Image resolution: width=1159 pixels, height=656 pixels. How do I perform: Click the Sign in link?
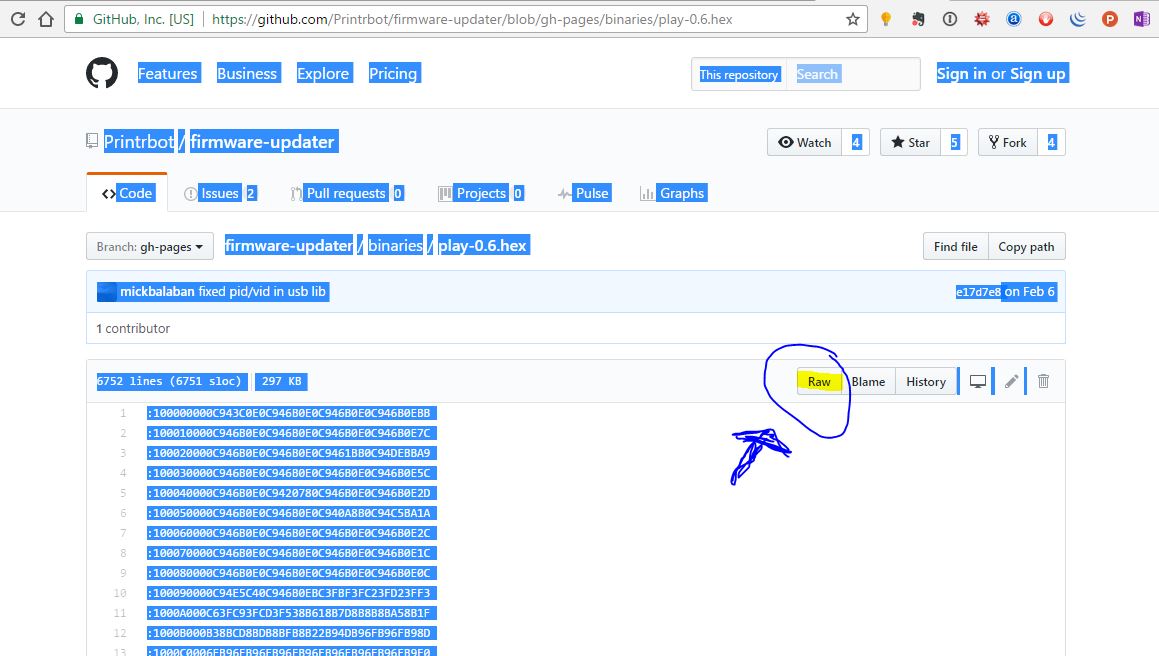coord(962,73)
